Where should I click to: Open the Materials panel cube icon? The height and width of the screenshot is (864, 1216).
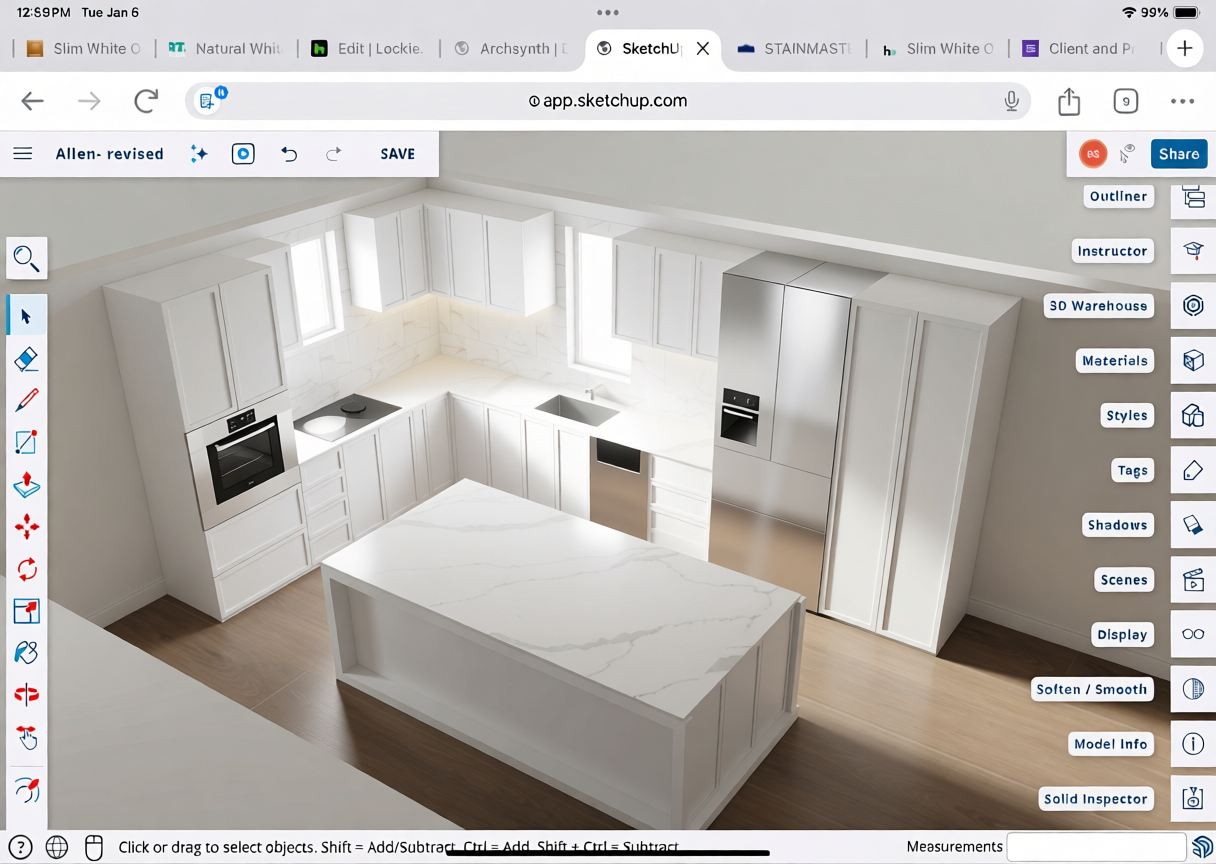pyautogui.click(x=1193, y=361)
